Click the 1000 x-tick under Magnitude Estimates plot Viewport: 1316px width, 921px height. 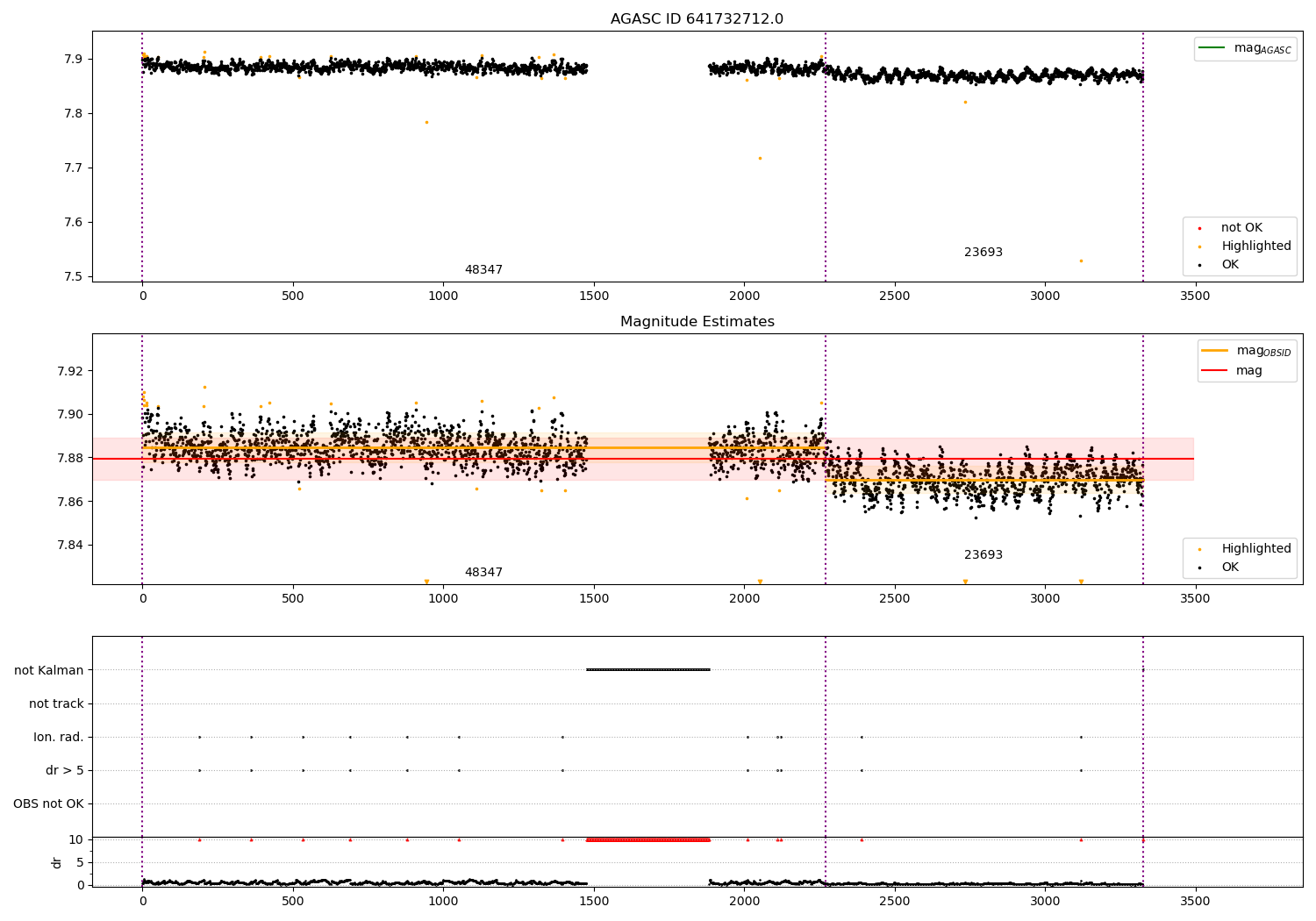(443, 599)
